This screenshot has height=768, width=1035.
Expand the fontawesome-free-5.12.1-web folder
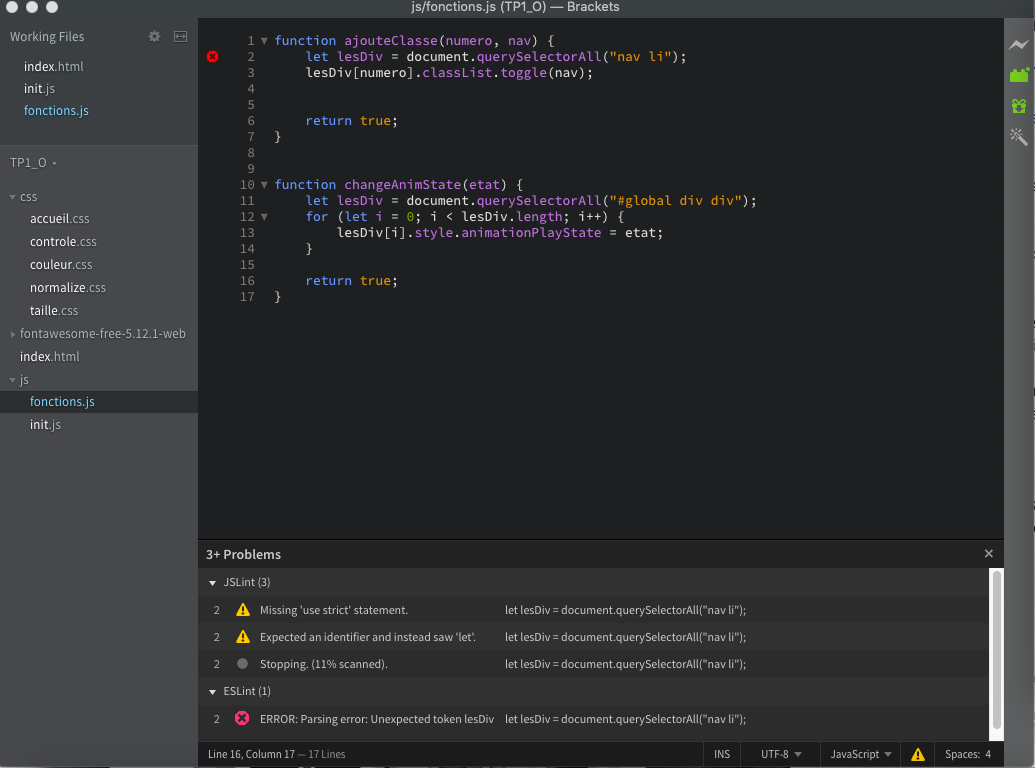coord(13,334)
